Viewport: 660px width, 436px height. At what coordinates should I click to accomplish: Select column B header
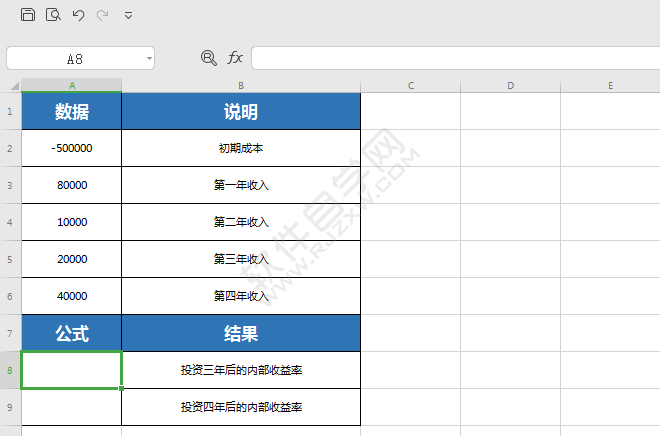coord(241,85)
